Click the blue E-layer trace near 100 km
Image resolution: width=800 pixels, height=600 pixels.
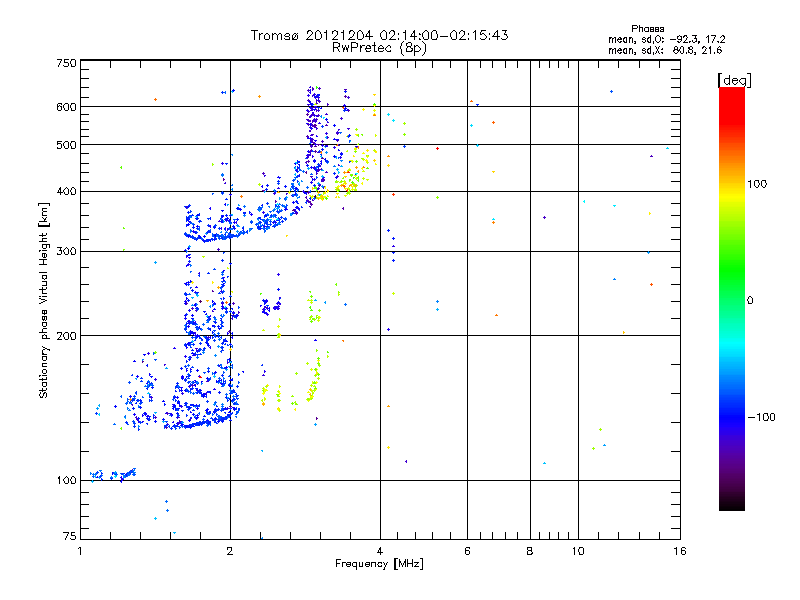(113, 475)
